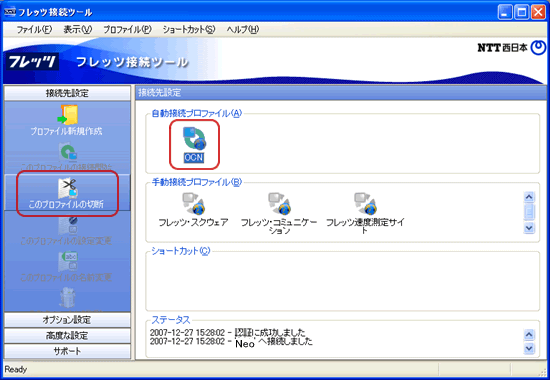The width and height of the screenshot is (550, 380).
Task: Select the フレッツ・コミュニケーション profile icon
Action: coord(279,204)
